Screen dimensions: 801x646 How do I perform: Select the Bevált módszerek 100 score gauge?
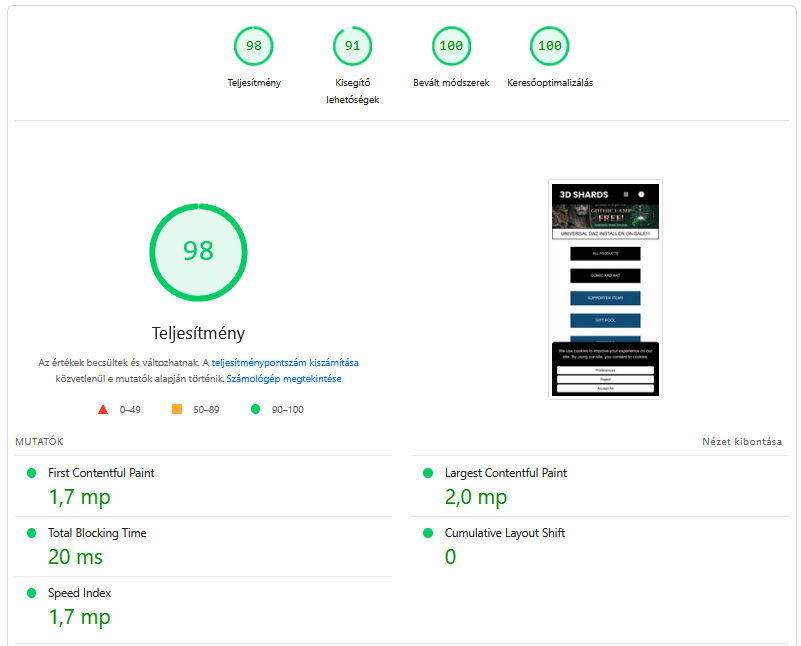click(451, 46)
